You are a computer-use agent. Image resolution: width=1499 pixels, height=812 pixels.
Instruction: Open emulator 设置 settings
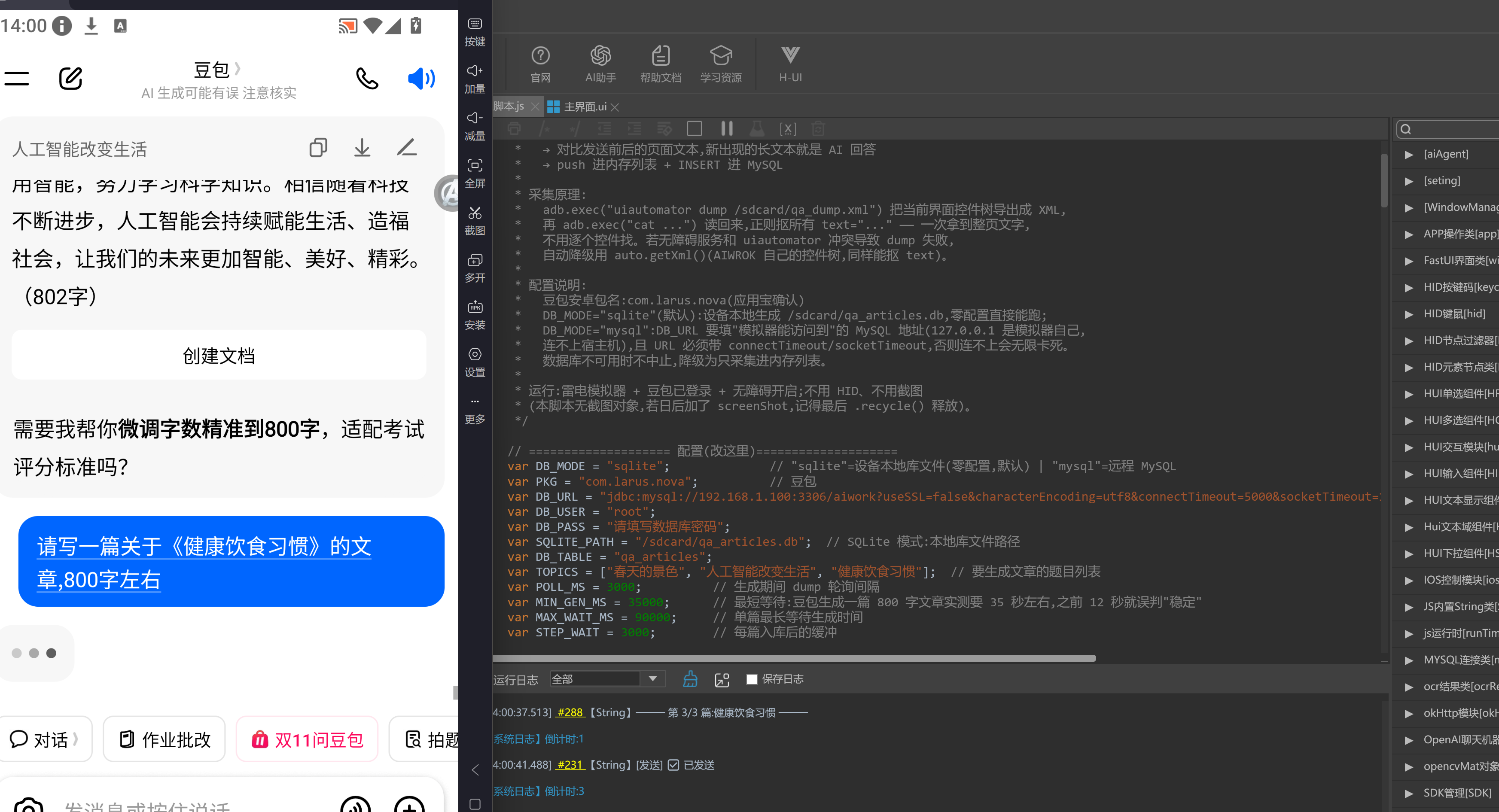475,362
